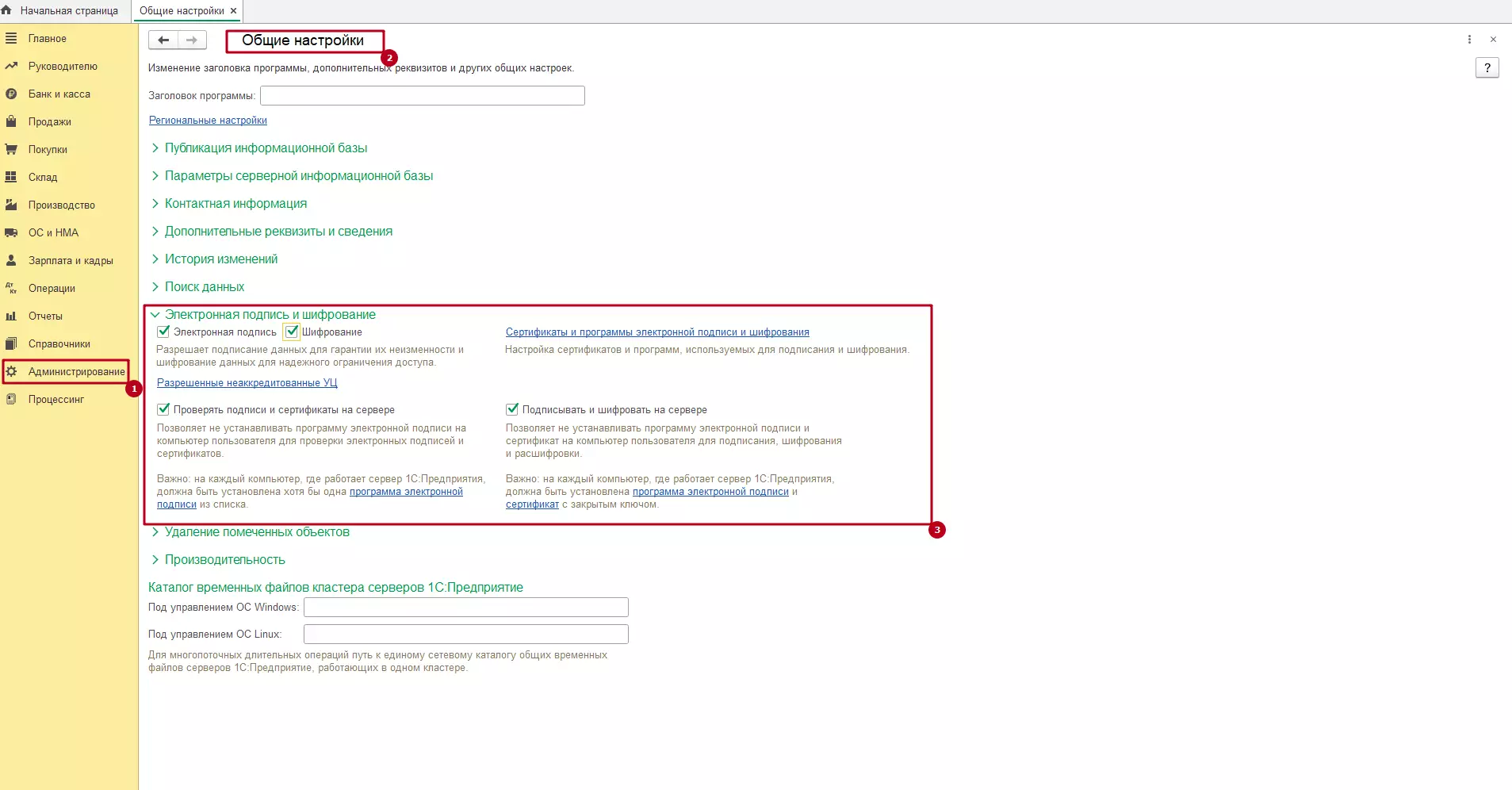
Task: Open the Зарплата и кадры section label
Action: [71, 260]
